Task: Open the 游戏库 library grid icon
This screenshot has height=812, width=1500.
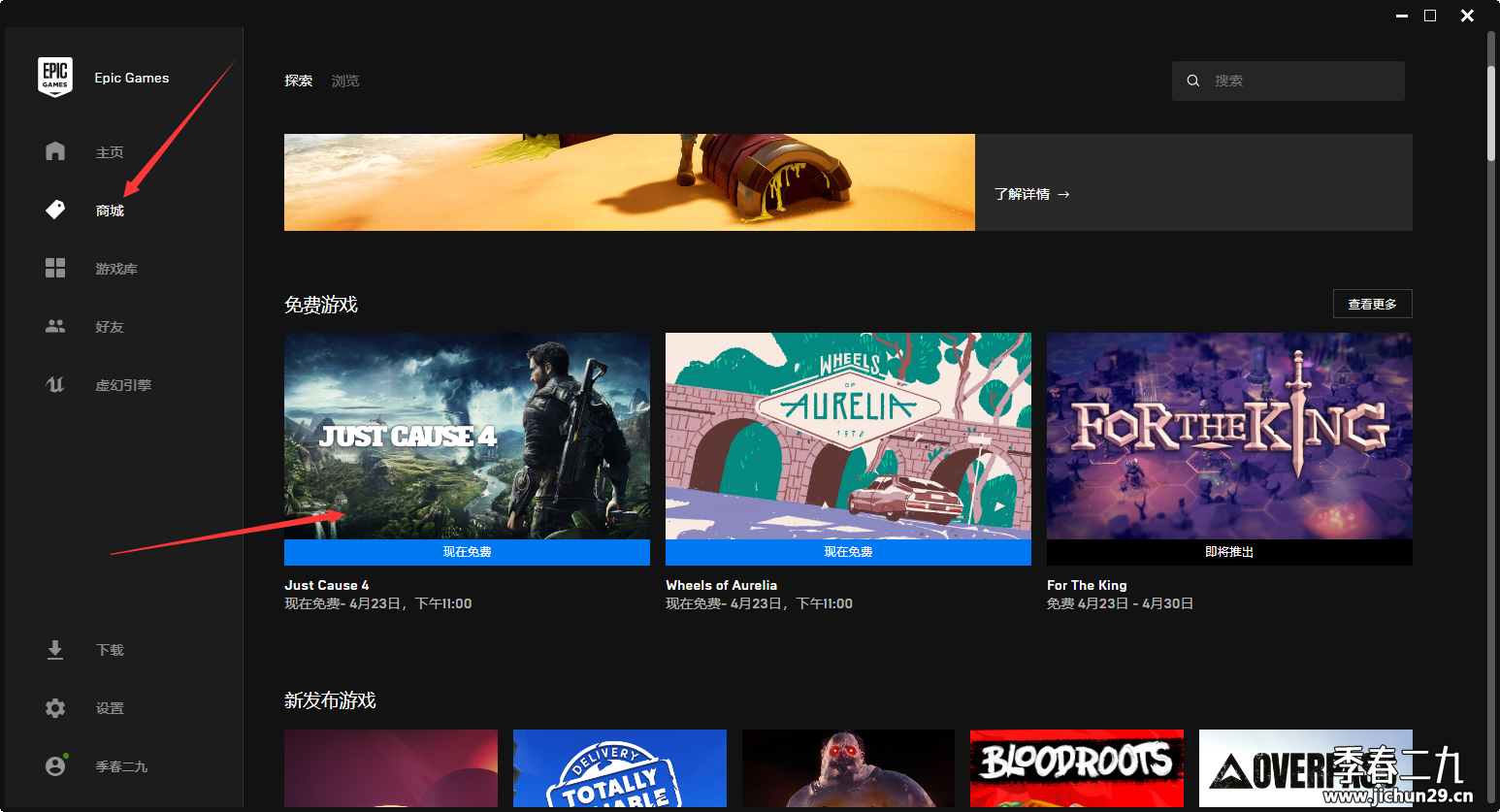Action: point(55,268)
